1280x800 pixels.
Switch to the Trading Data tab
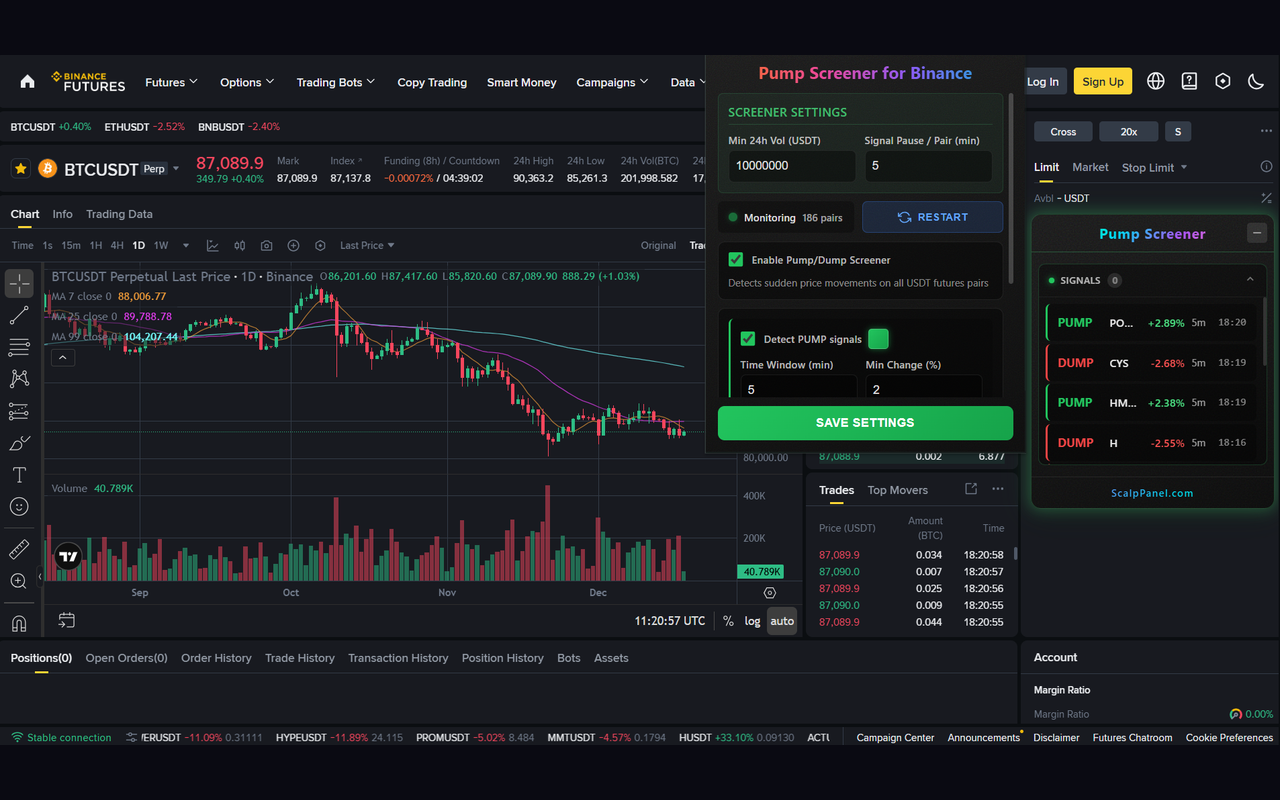click(x=119, y=214)
